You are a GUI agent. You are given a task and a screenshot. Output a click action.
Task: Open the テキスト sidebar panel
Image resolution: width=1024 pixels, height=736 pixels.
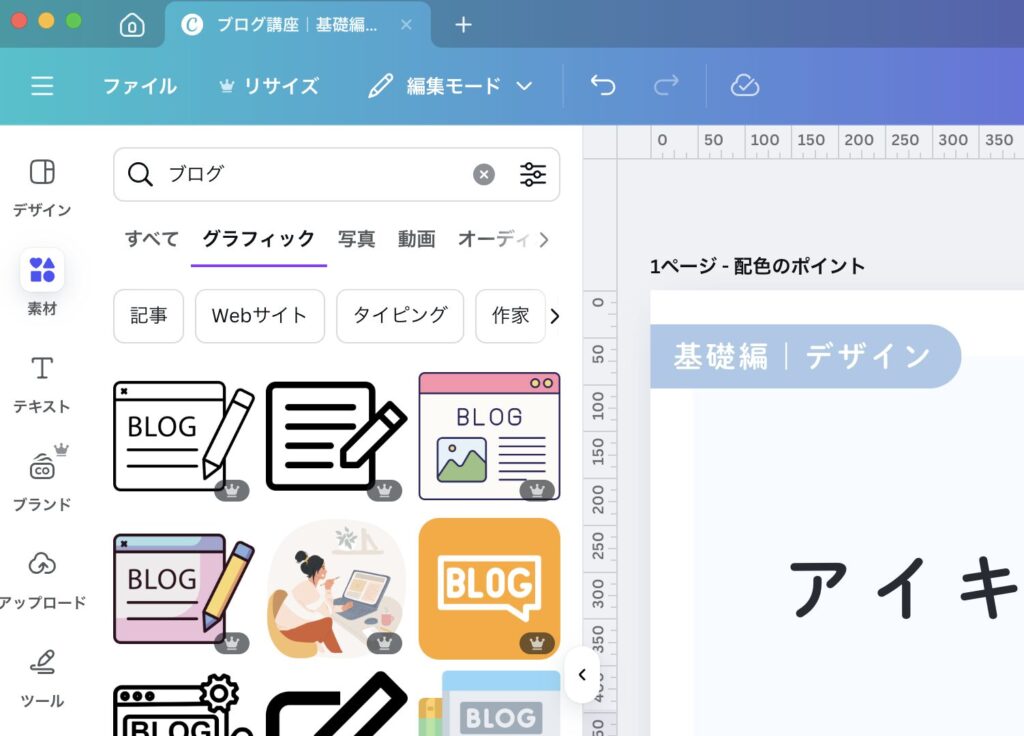pyautogui.click(x=42, y=384)
